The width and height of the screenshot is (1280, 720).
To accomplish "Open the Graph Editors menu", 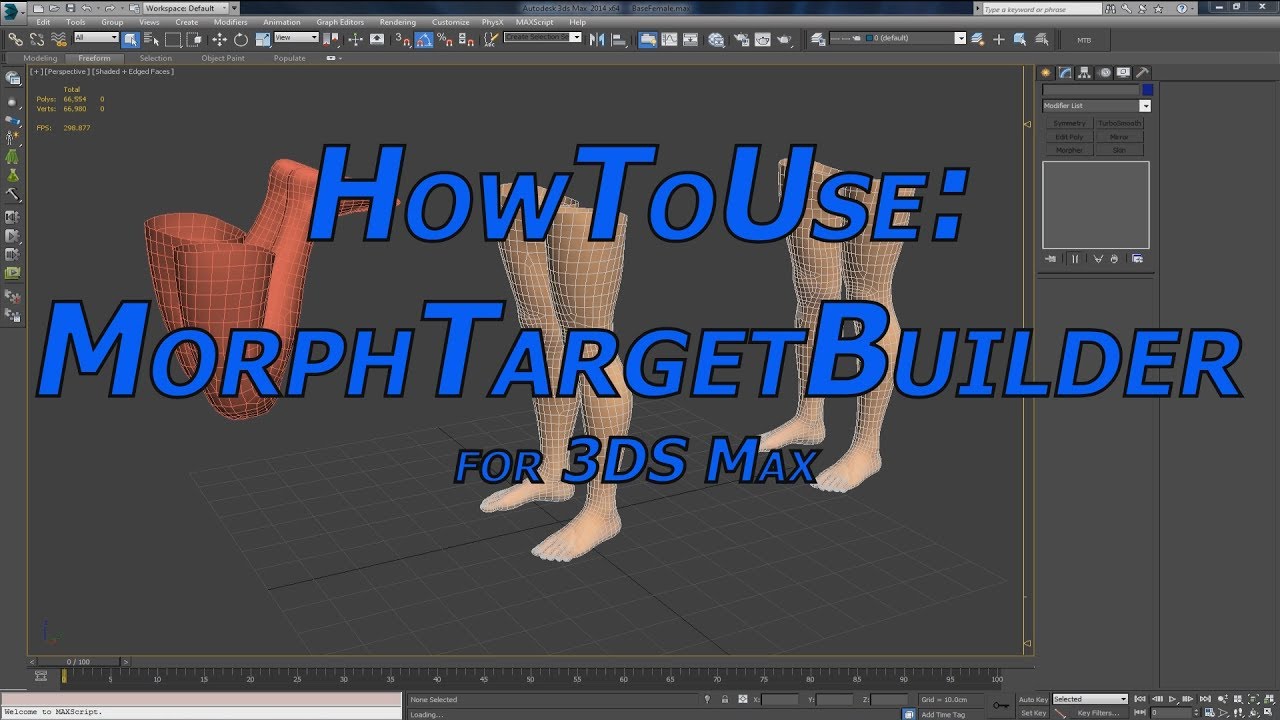I will [x=340, y=22].
